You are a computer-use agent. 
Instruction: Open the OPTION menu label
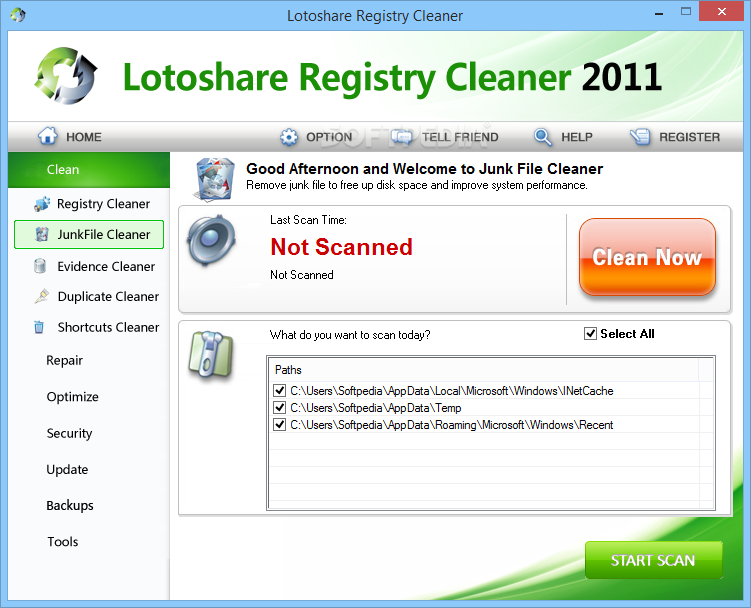[329, 137]
